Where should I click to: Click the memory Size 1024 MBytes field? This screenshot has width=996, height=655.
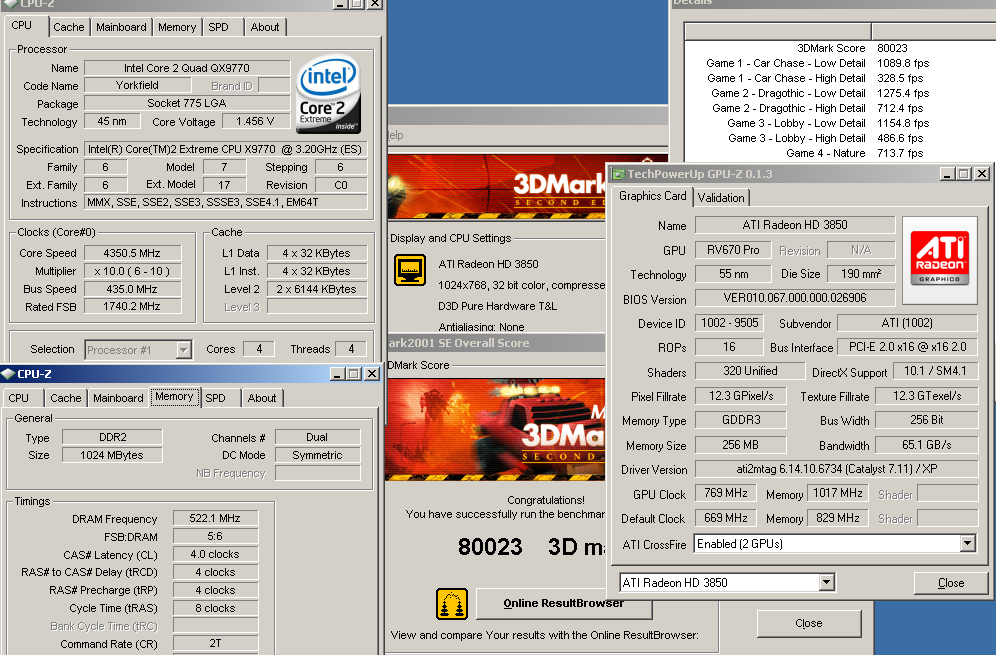pos(112,455)
